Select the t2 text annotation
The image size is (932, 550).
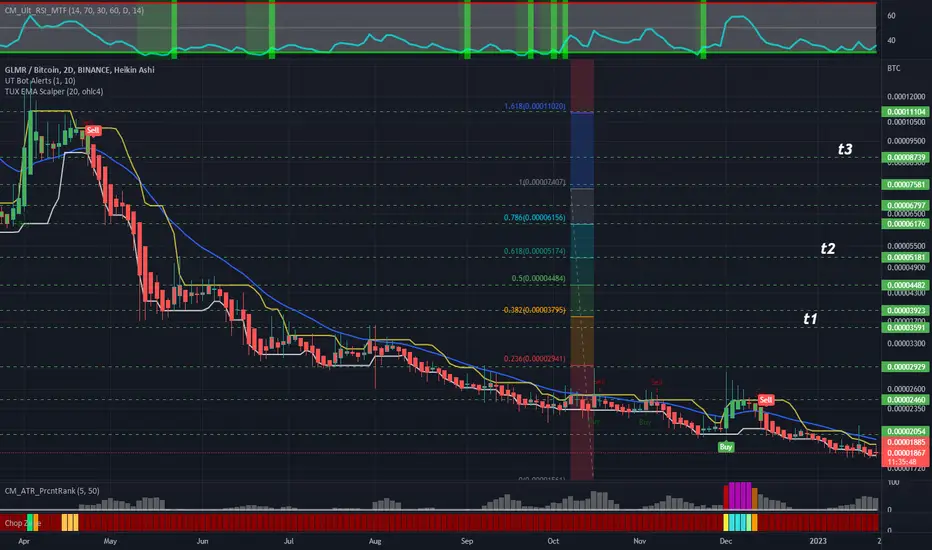828,248
